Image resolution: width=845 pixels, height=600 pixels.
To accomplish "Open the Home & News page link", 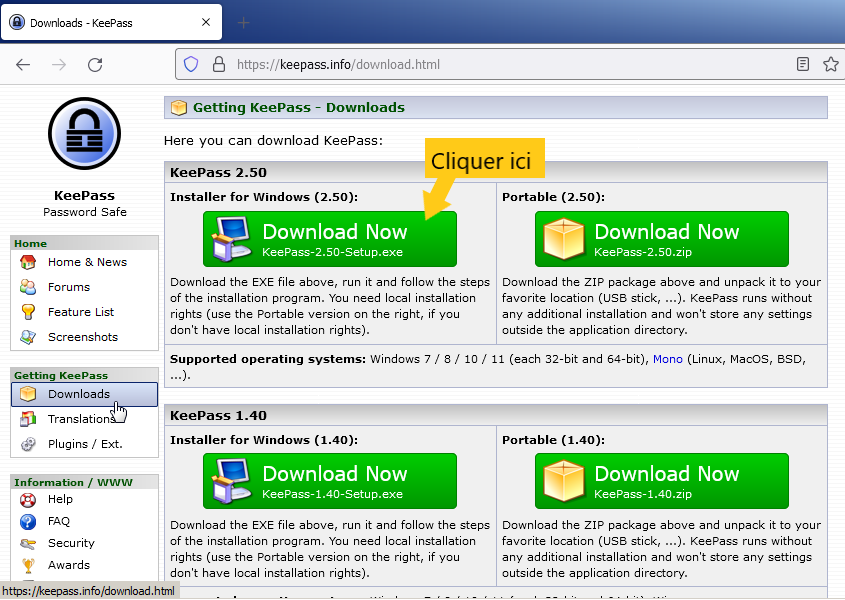I will pyautogui.click(x=87, y=262).
